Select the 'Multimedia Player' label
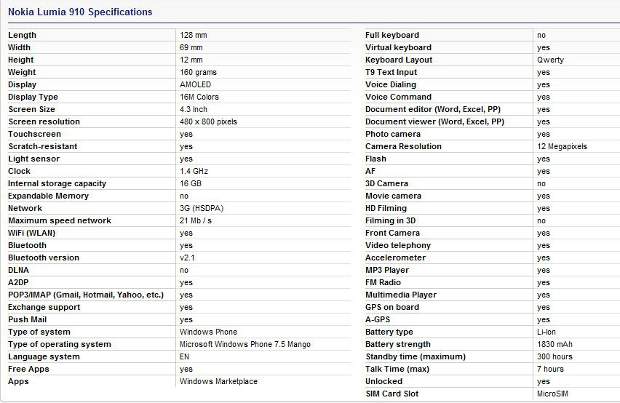The image size is (620, 403). [401, 295]
